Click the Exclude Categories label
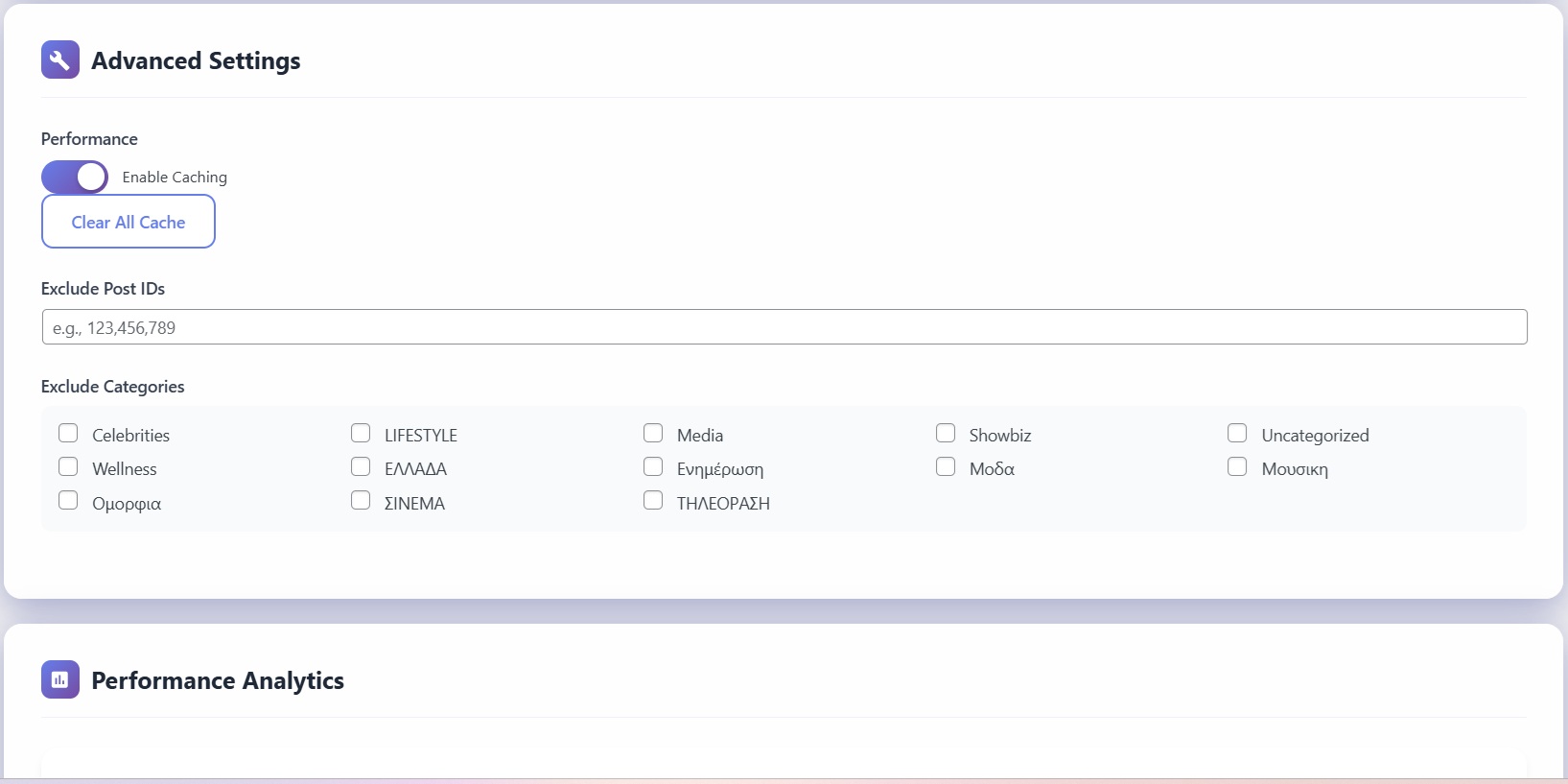Viewport: 1568px width, 784px height. [x=112, y=387]
